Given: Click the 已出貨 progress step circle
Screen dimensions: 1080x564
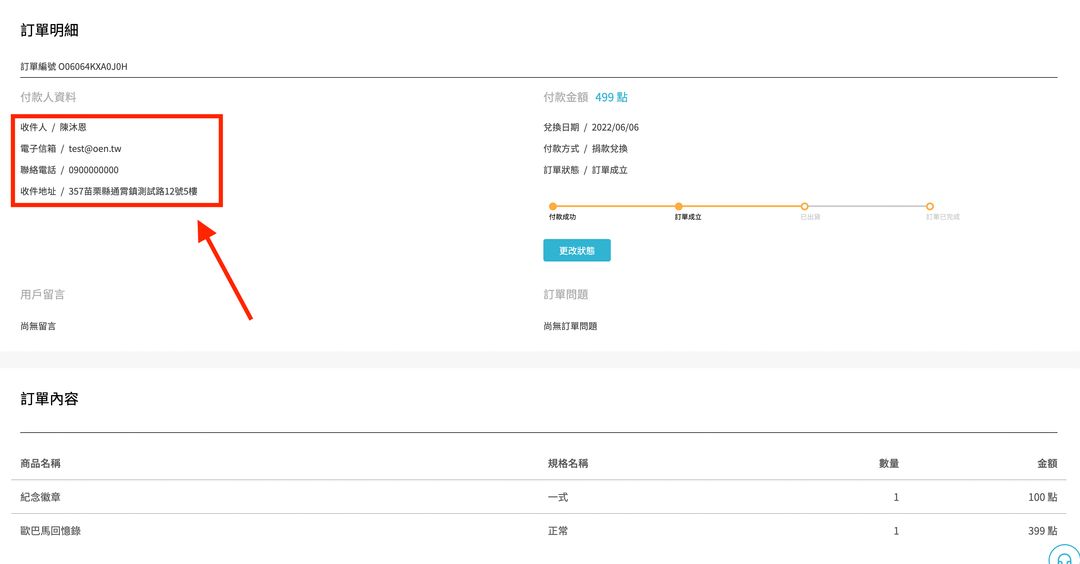Looking at the screenshot, I should click(804, 207).
